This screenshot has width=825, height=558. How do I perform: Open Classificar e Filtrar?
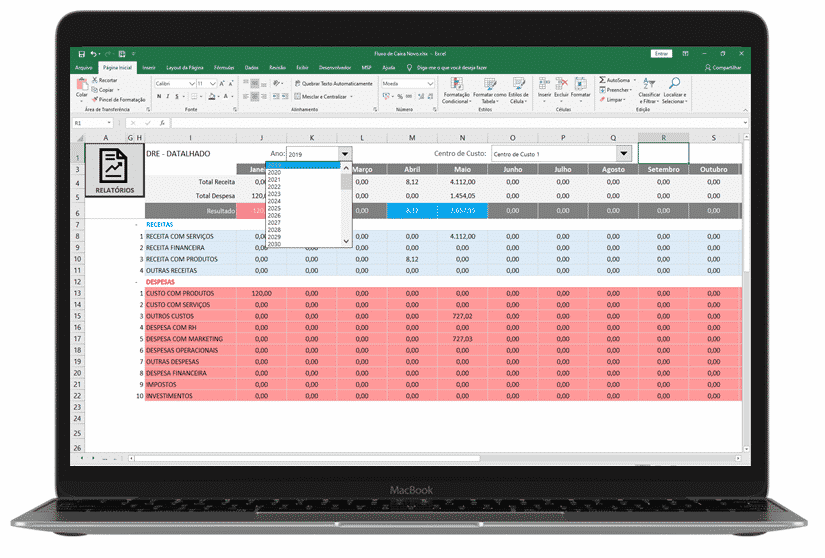(649, 90)
